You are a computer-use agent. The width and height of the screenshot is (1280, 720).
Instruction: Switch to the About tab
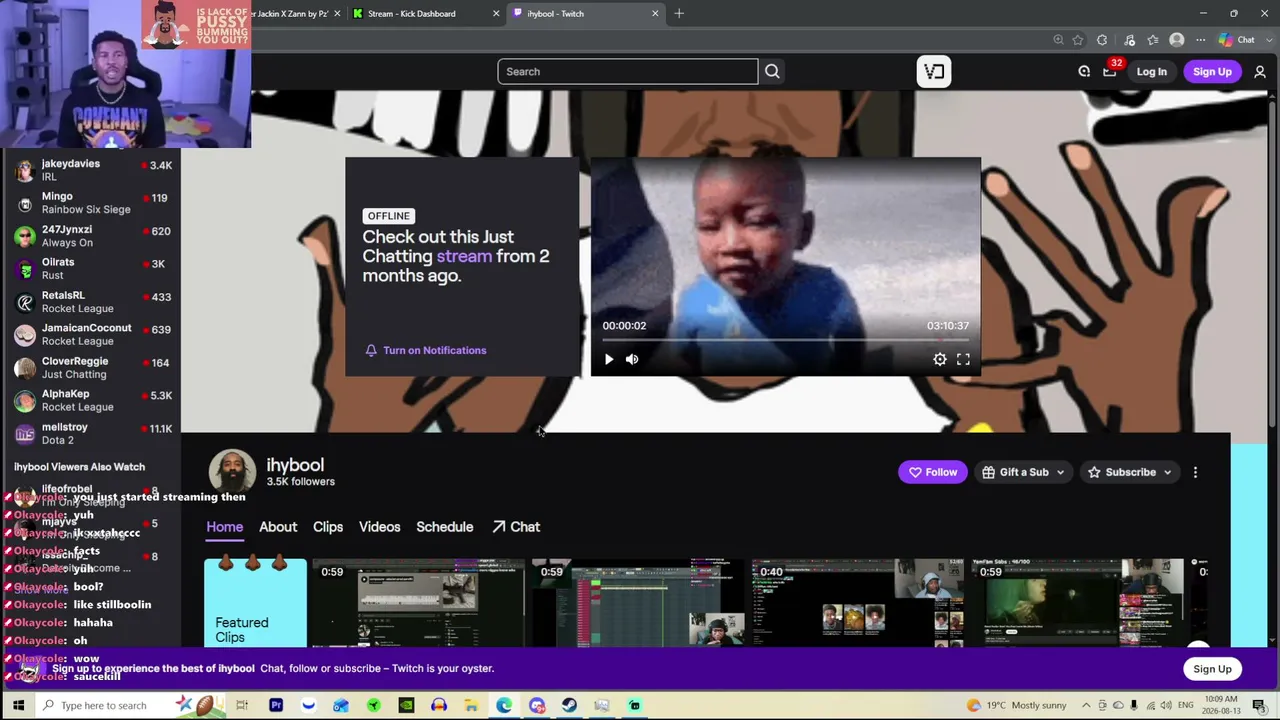coord(278,527)
